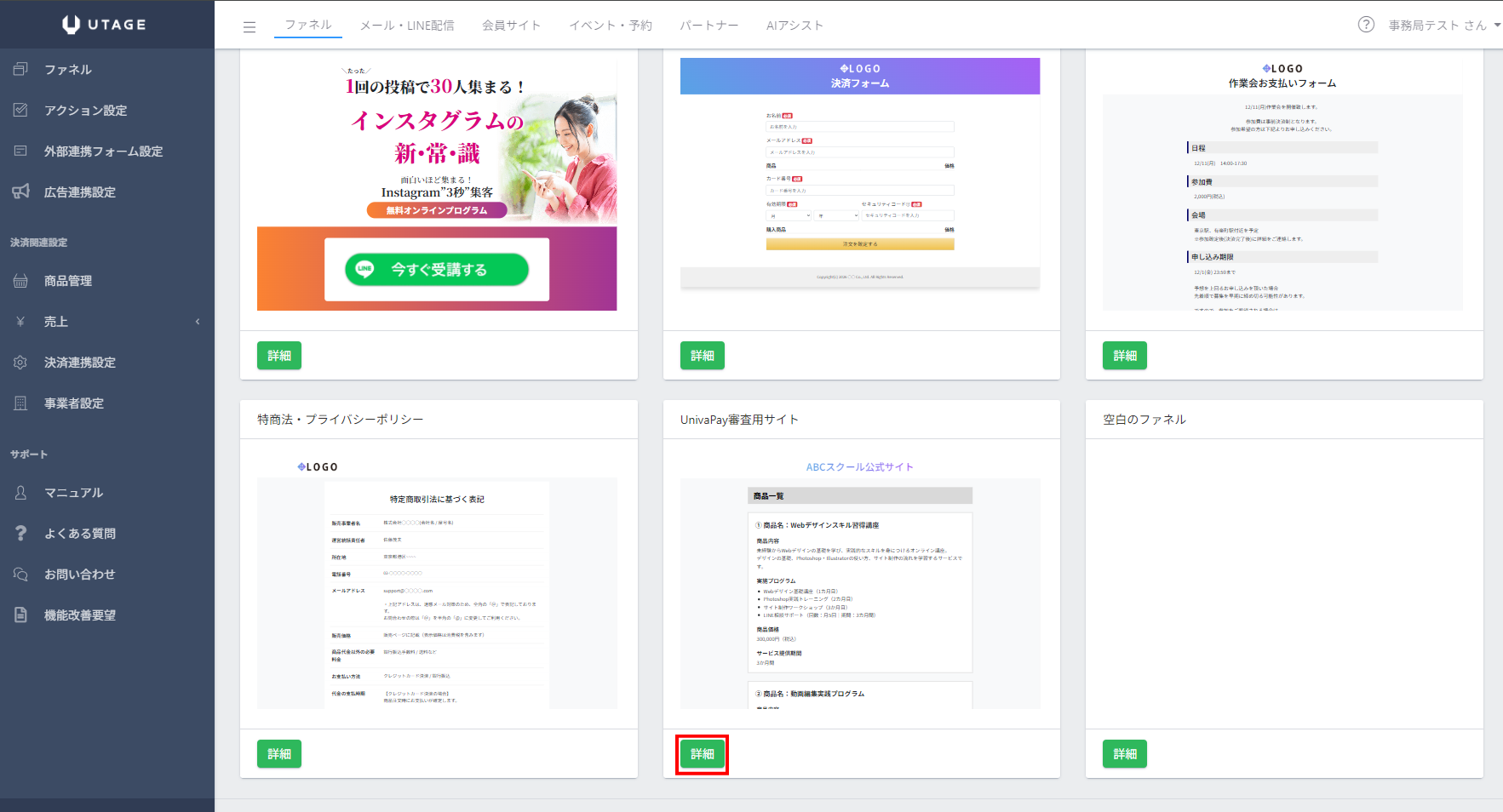
Task: Expand the 売上 submenu chevron
Action: pos(198,322)
